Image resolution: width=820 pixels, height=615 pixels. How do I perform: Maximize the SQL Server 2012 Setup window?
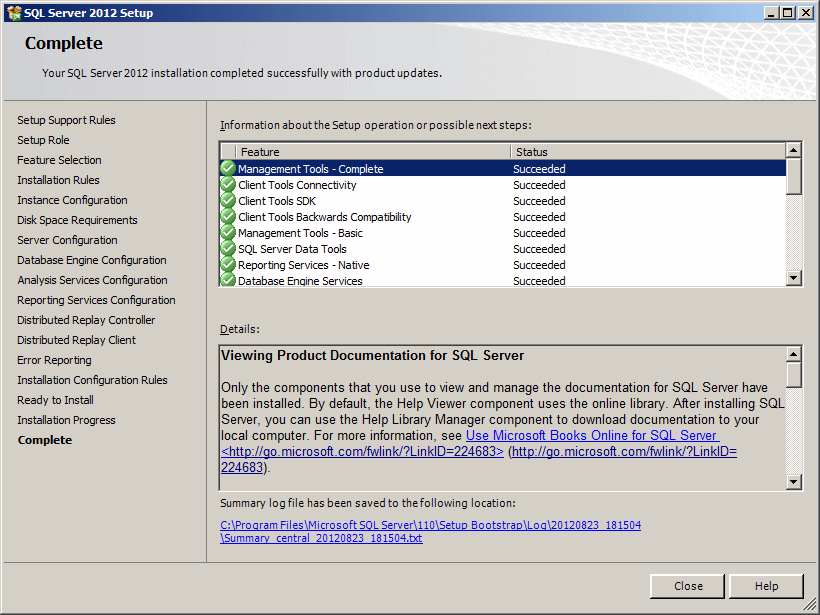click(x=787, y=13)
